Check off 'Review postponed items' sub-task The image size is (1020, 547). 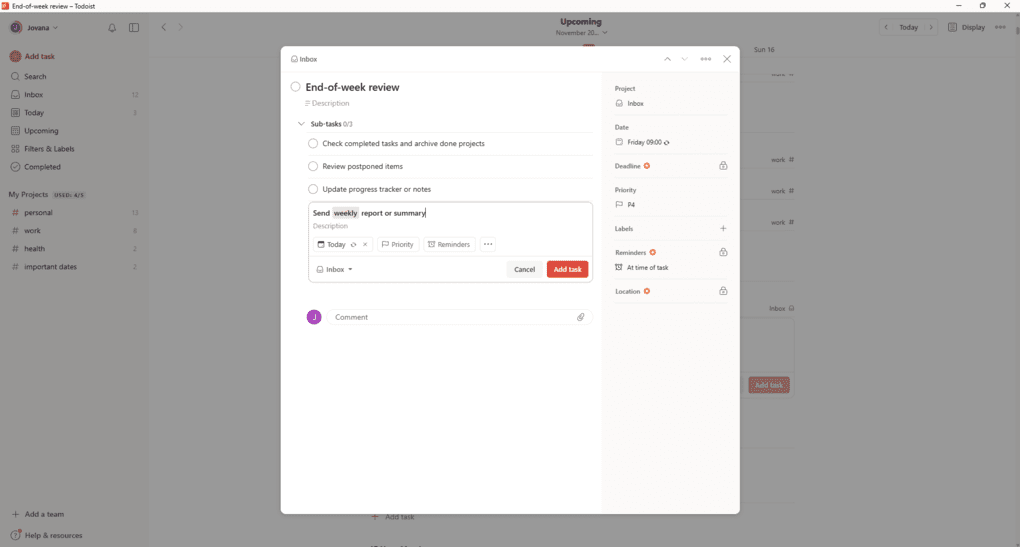[x=313, y=167]
